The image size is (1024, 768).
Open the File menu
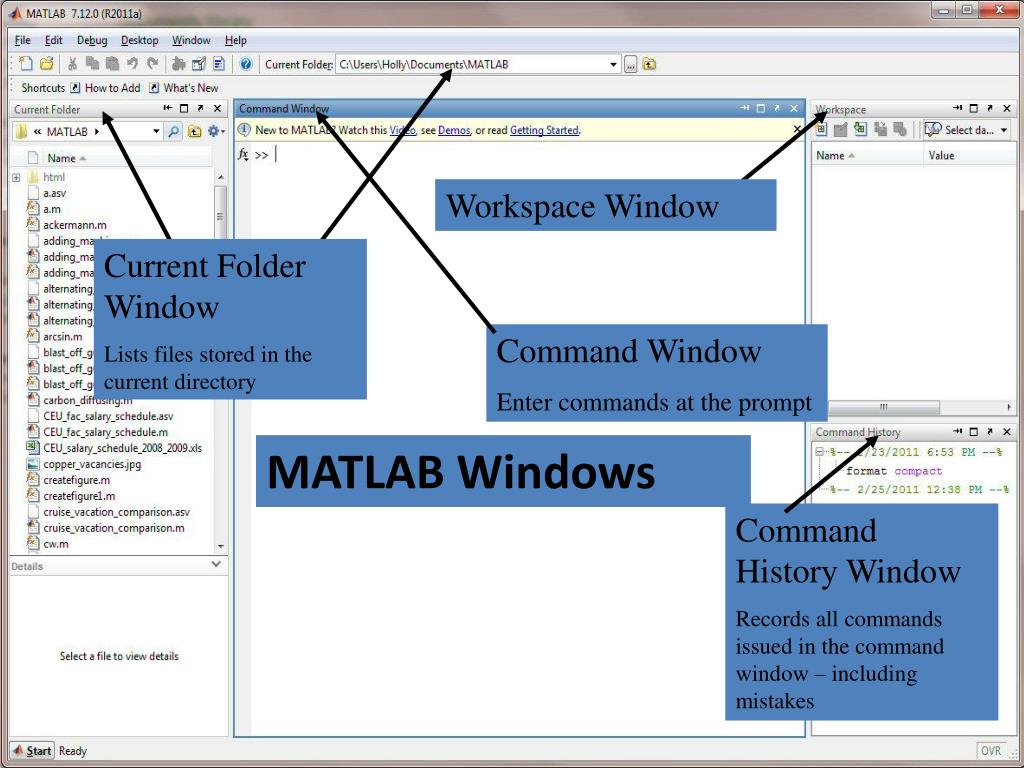click(x=23, y=40)
